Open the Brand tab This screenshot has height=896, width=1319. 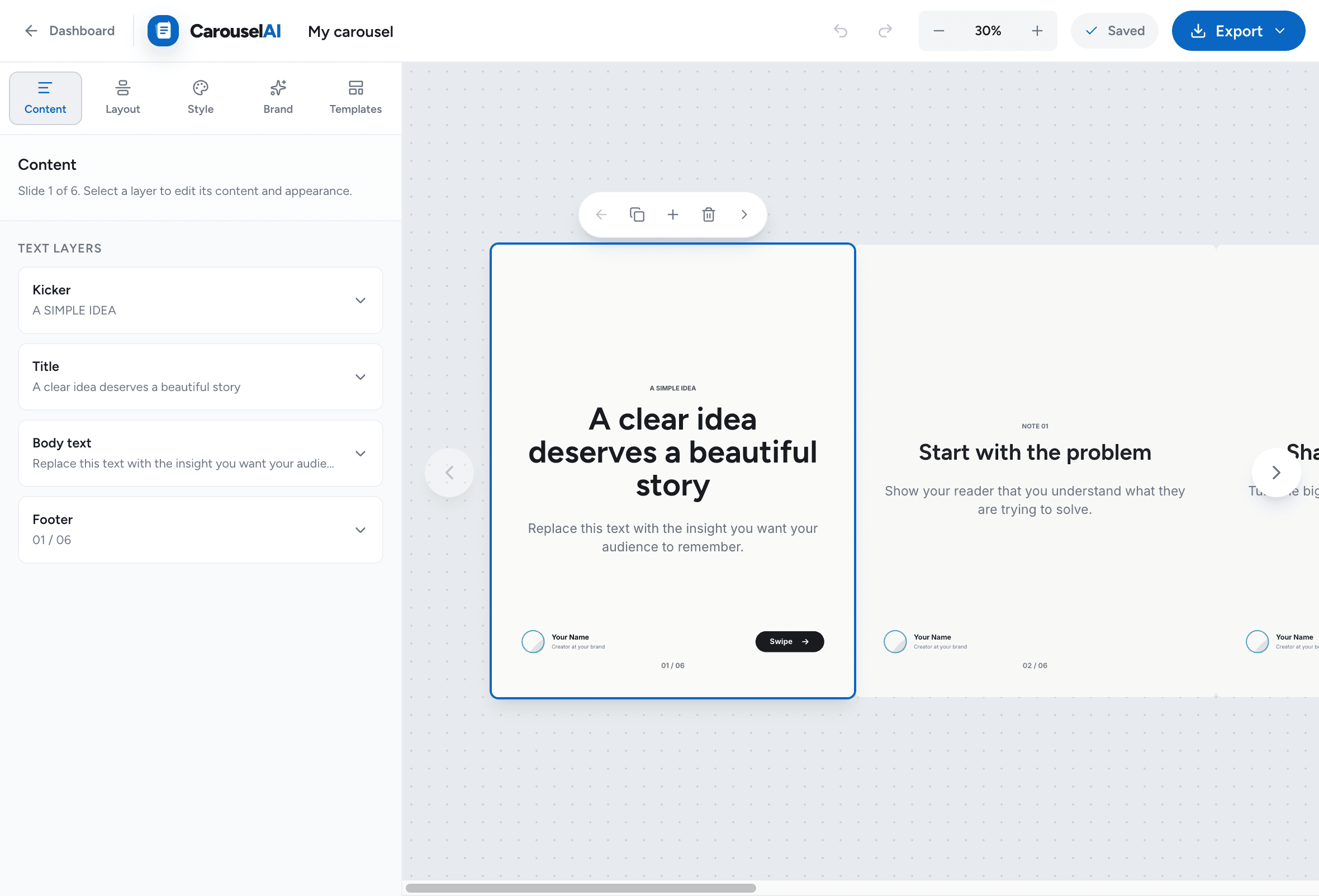[x=278, y=98]
